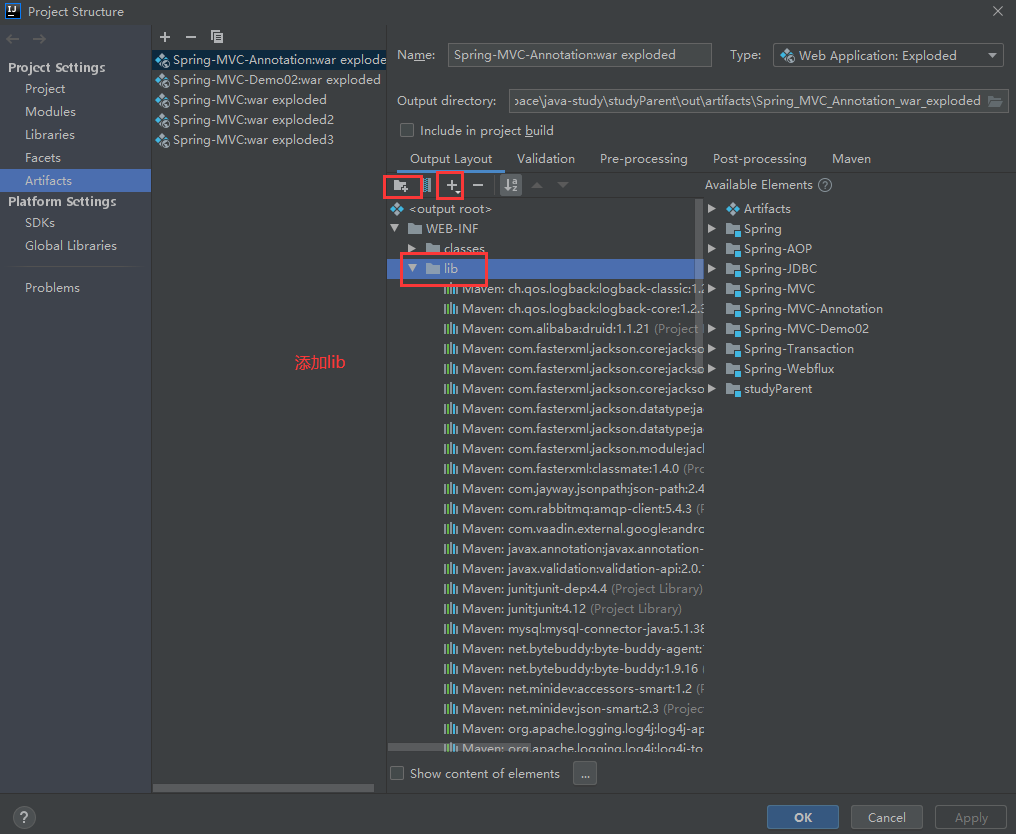1016x834 pixels.
Task: Expand the classes folder node
Action: (x=412, y=248)
